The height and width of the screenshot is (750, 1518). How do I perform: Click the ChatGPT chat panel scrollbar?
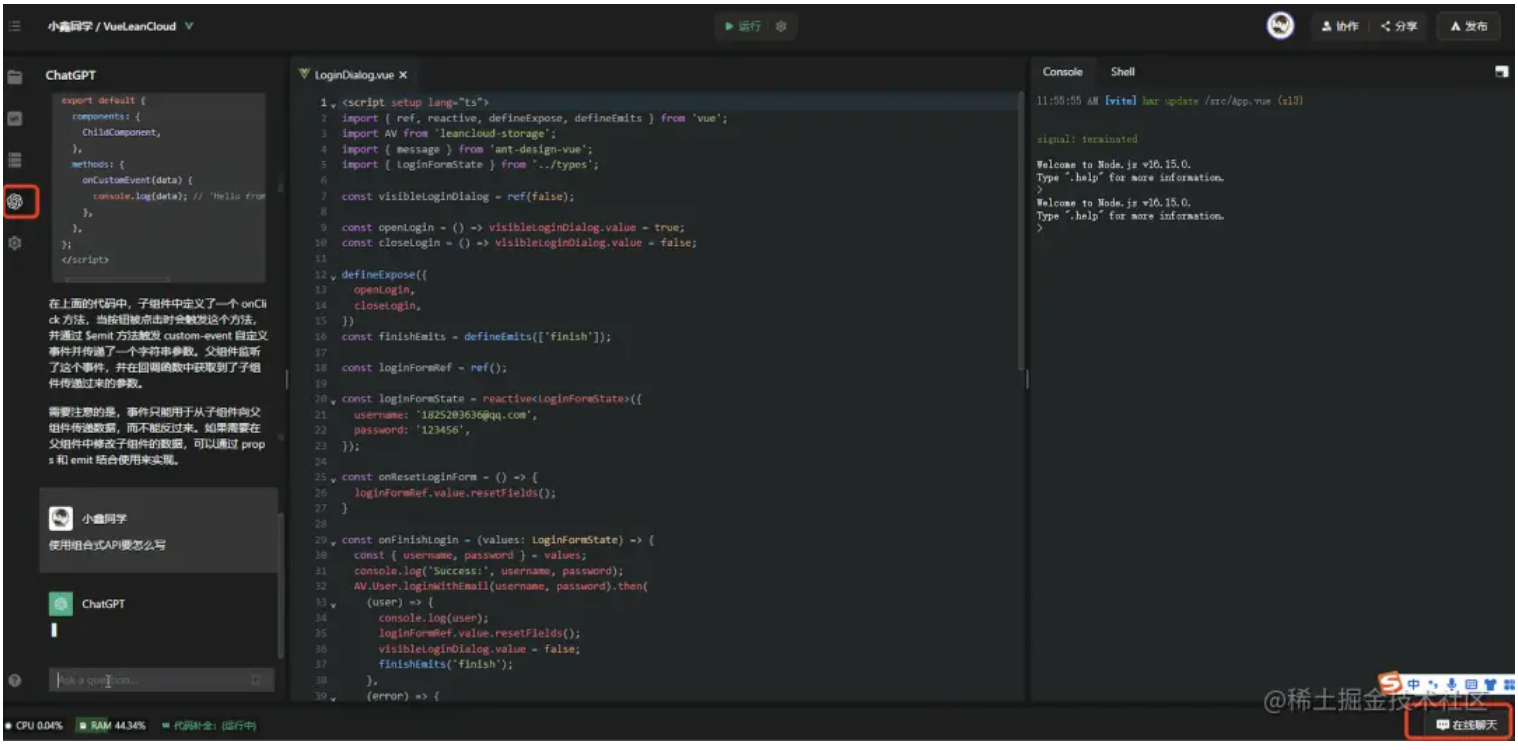click(x=280, y=585)
